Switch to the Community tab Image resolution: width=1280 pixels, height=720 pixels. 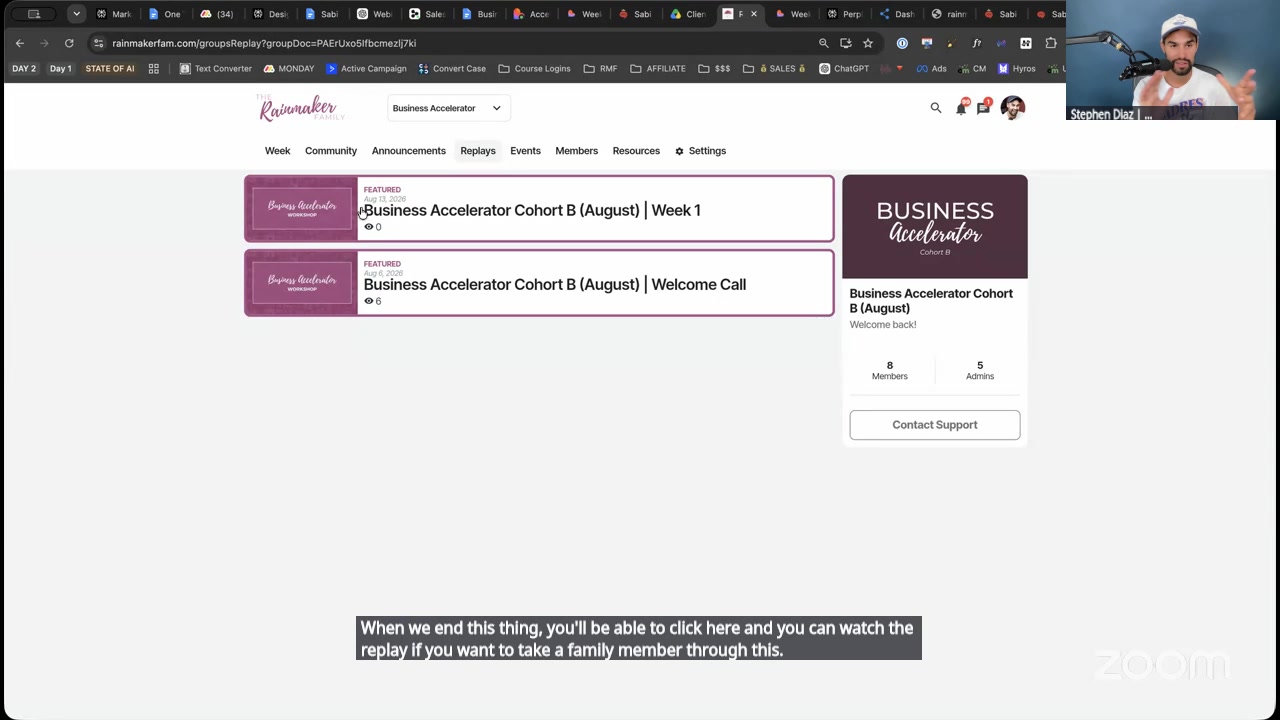331,151
